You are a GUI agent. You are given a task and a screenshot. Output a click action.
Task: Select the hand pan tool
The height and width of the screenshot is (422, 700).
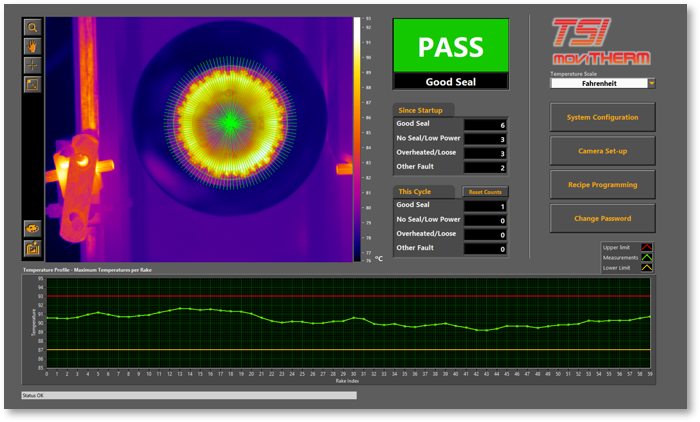click(32, 46)
